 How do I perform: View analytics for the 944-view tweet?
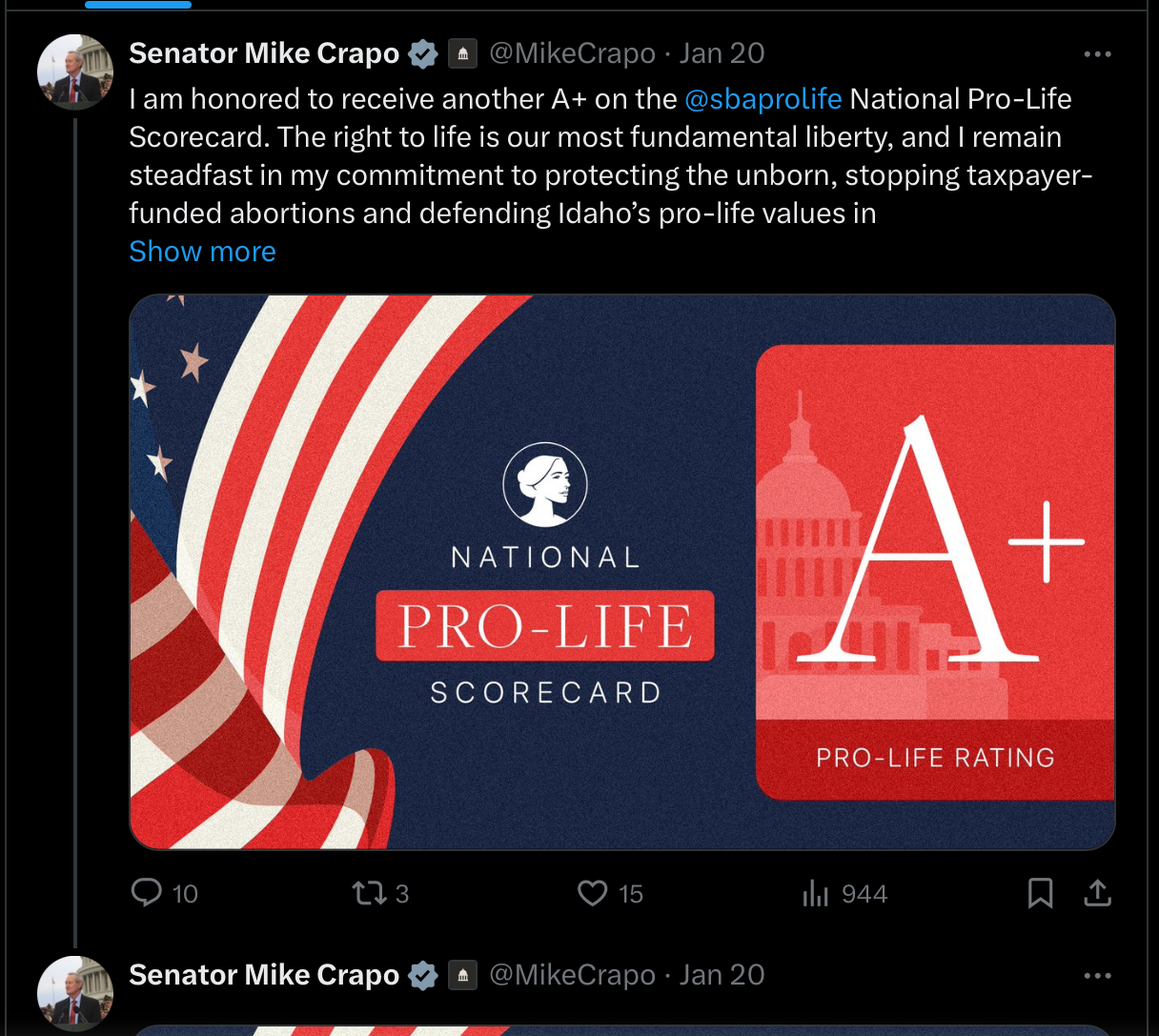coord(816,893)
